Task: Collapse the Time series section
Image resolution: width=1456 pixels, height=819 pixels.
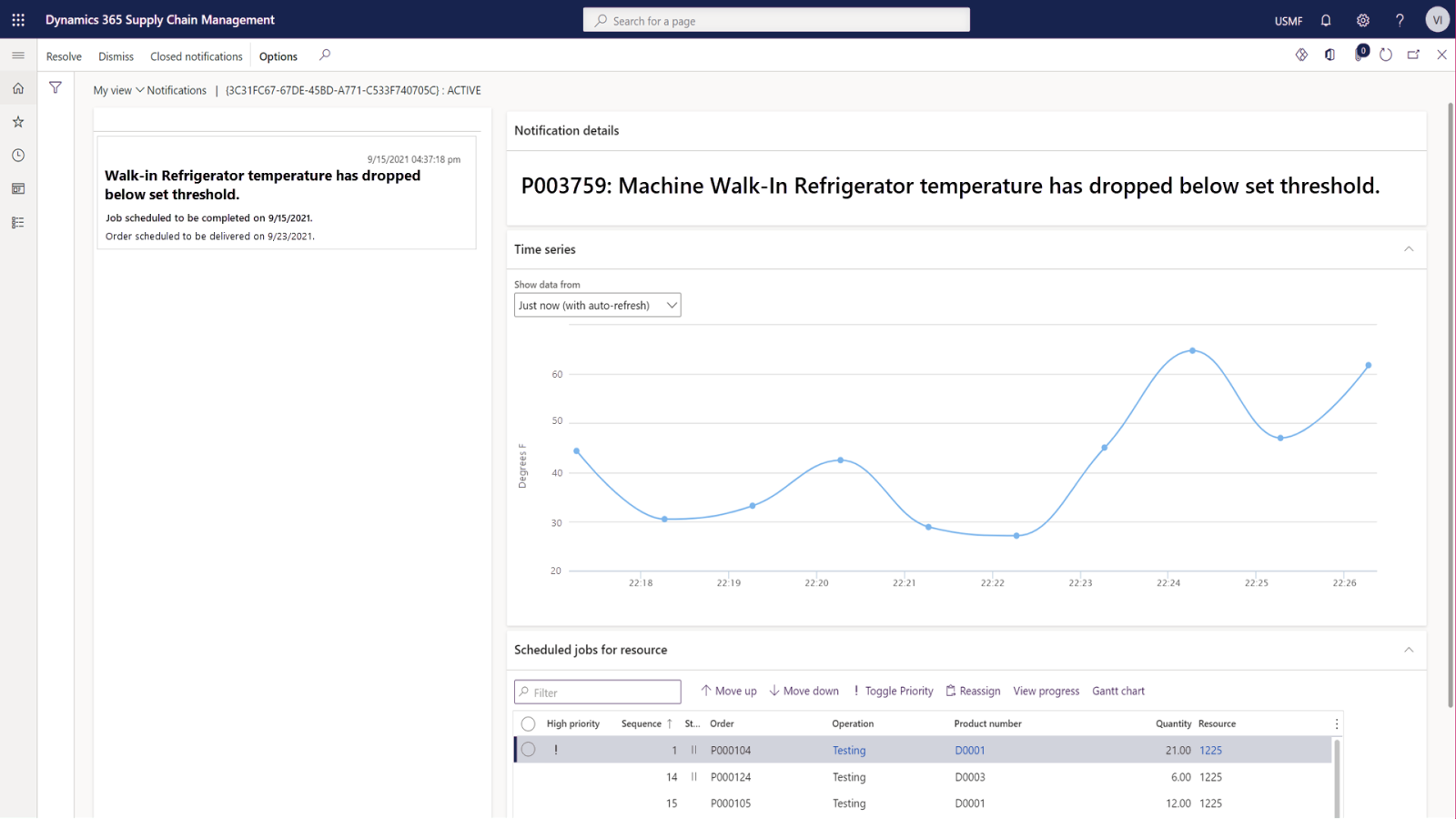Action: tap(1409, 249)
